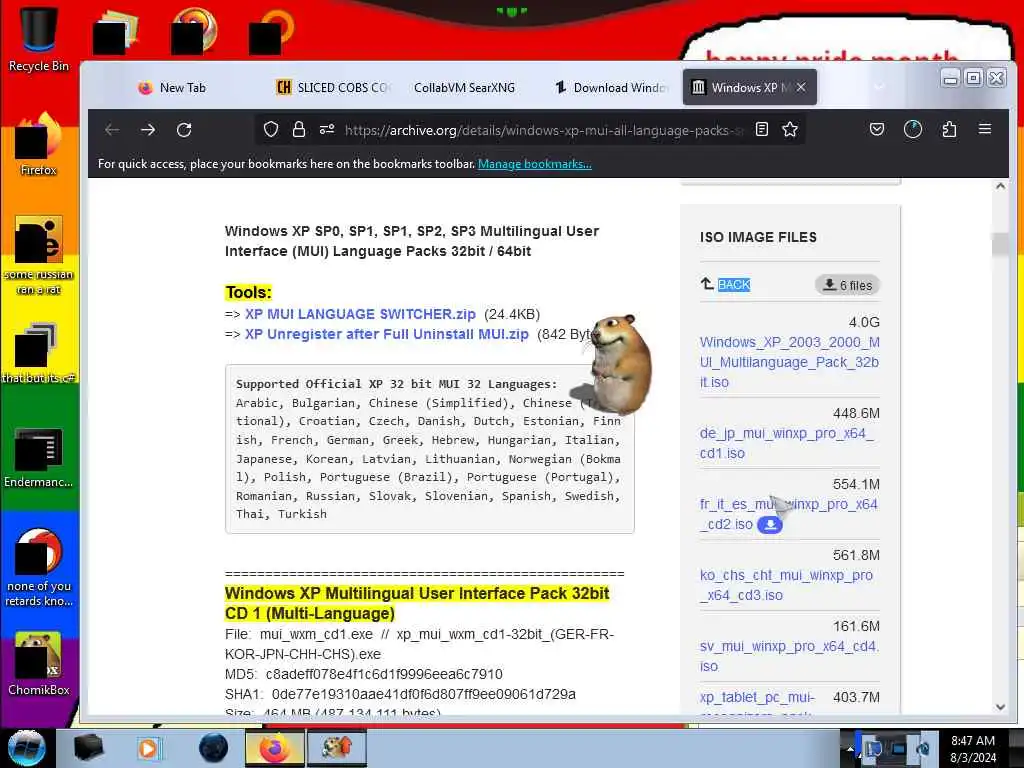This screenshot has width=1024, height=768.
Task: Open the Endermanc... desktop icon
Action: pyautogui.click(x=38, y=457)
